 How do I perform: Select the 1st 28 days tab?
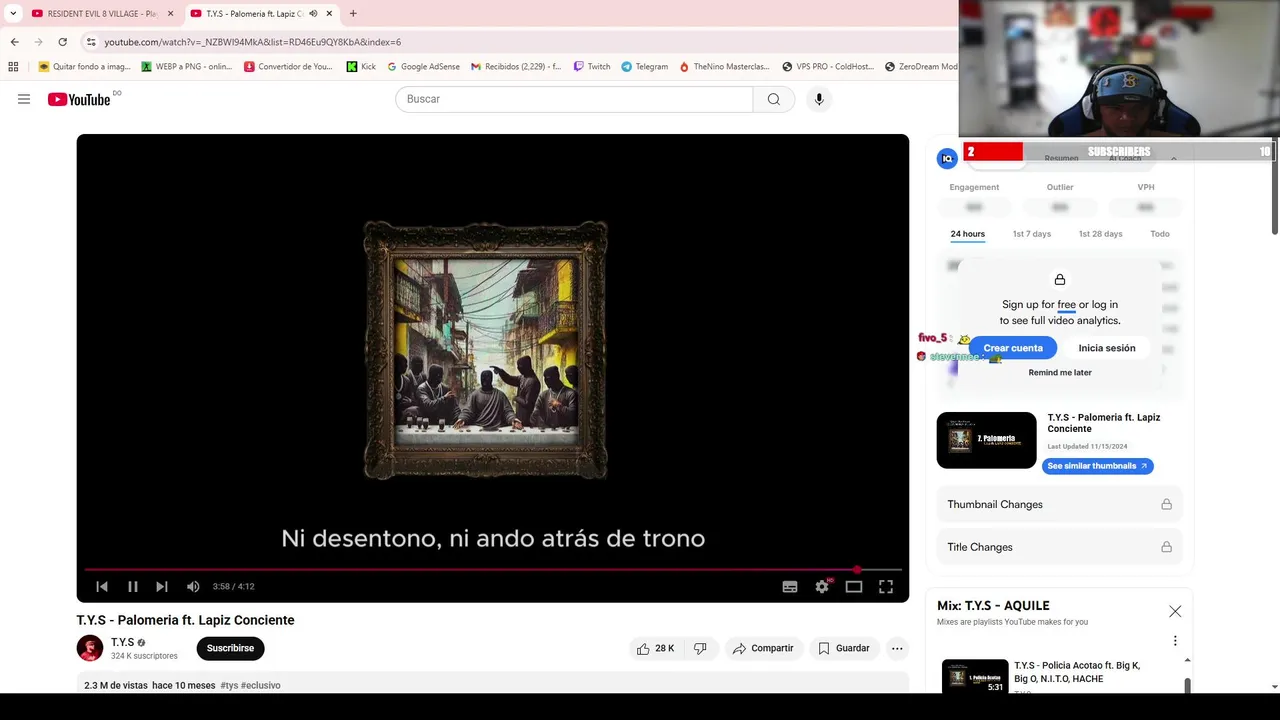[x=1100, y=234]
